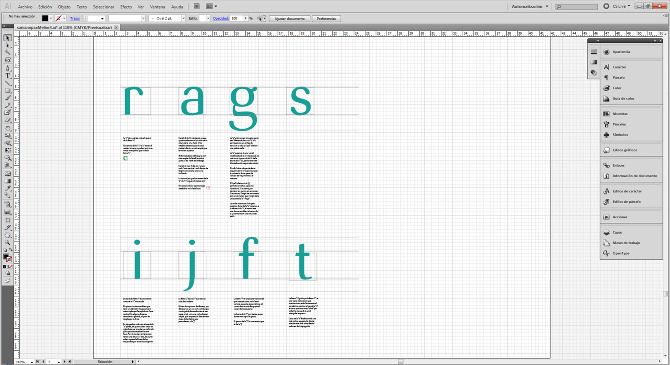Screen dimensions: 670x365
Task: Open the Degradado panel icon in dock
Action: [x=594, y=62]
